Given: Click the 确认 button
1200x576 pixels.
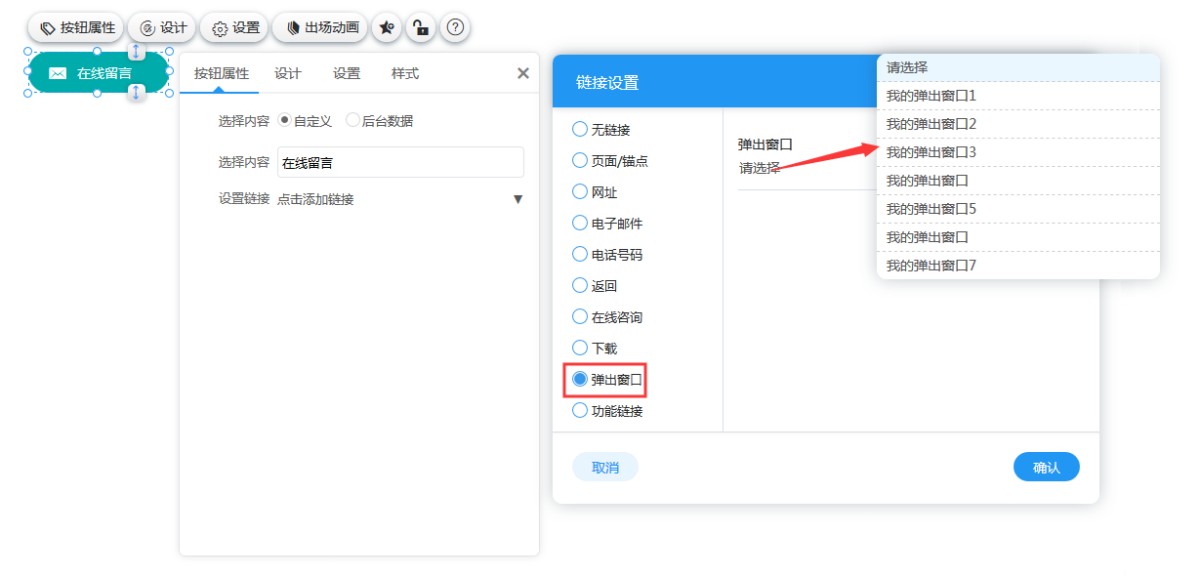Looking at the screenshot, I should (x=1046, y=467).
